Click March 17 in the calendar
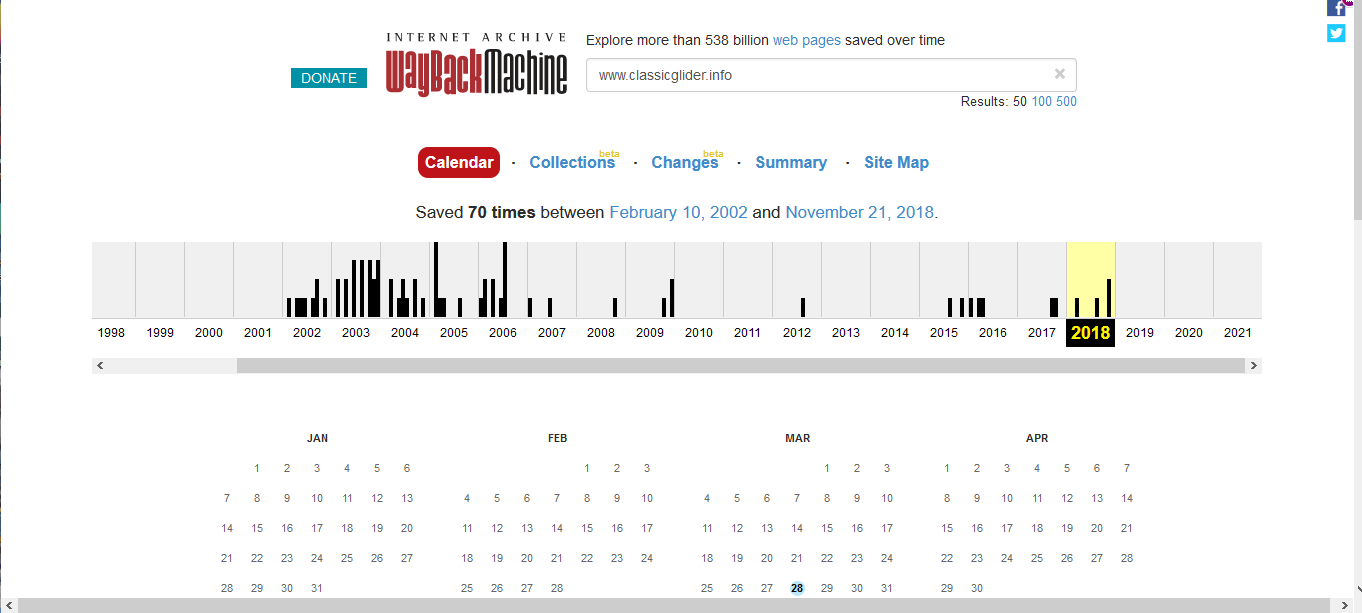The height and width of the screenshot is (613, 1362). pos(887,529)
